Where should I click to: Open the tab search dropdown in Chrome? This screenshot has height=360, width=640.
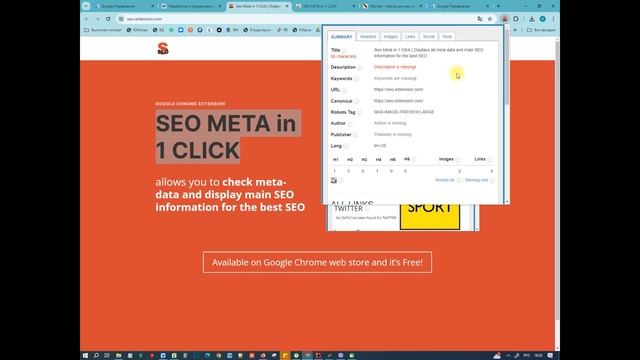coord(86,6)
